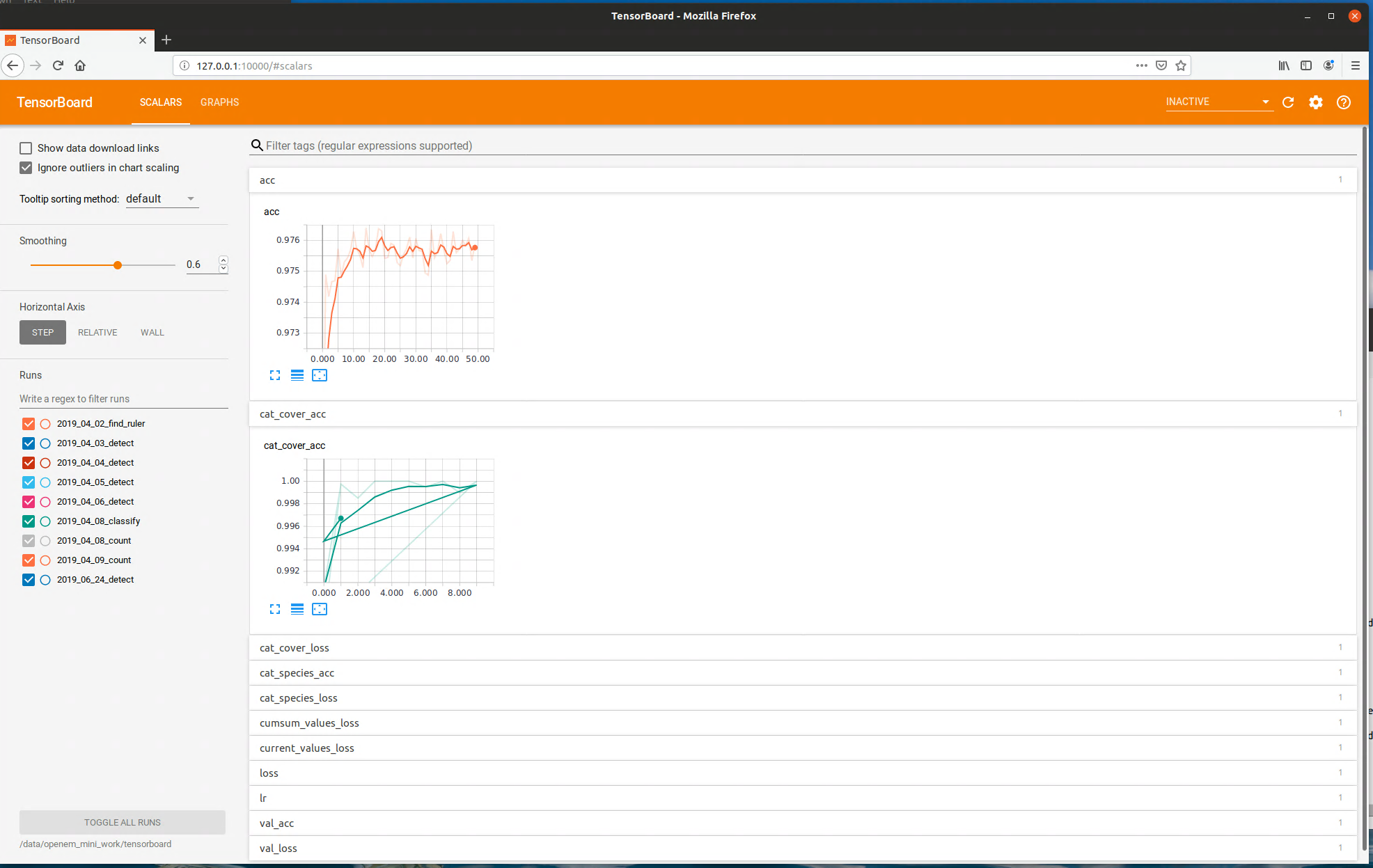Screen dimensions: 1373x868
Task: Open the Tooltip sorting method dropdown
Action: tap(162, 199)
